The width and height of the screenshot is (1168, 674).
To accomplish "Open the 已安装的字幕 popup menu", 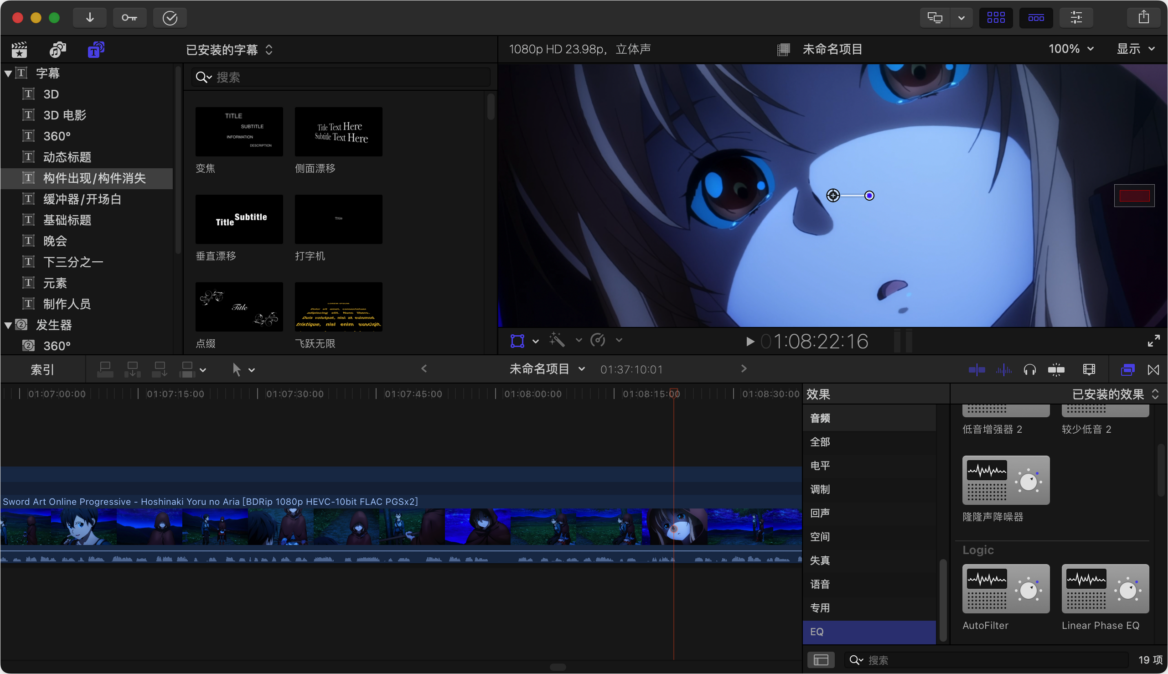I will (229, 50).
